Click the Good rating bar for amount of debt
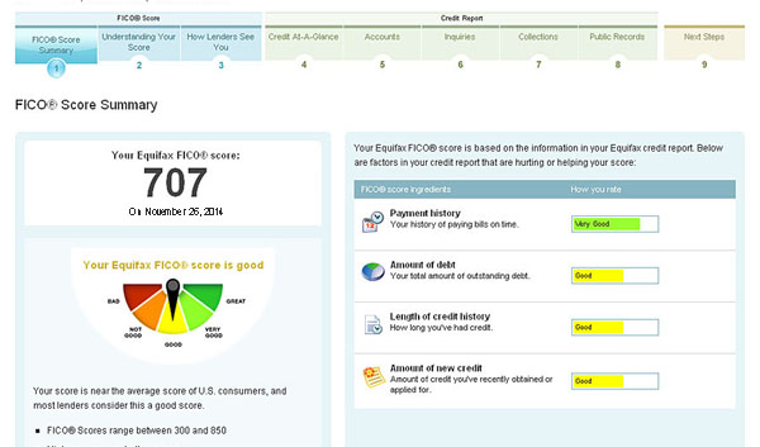 (x=615, y=275)
